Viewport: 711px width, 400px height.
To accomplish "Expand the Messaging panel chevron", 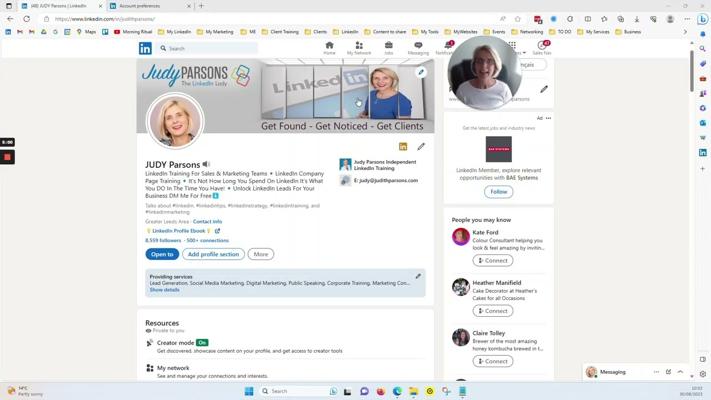I will click(x=680, y=372).
